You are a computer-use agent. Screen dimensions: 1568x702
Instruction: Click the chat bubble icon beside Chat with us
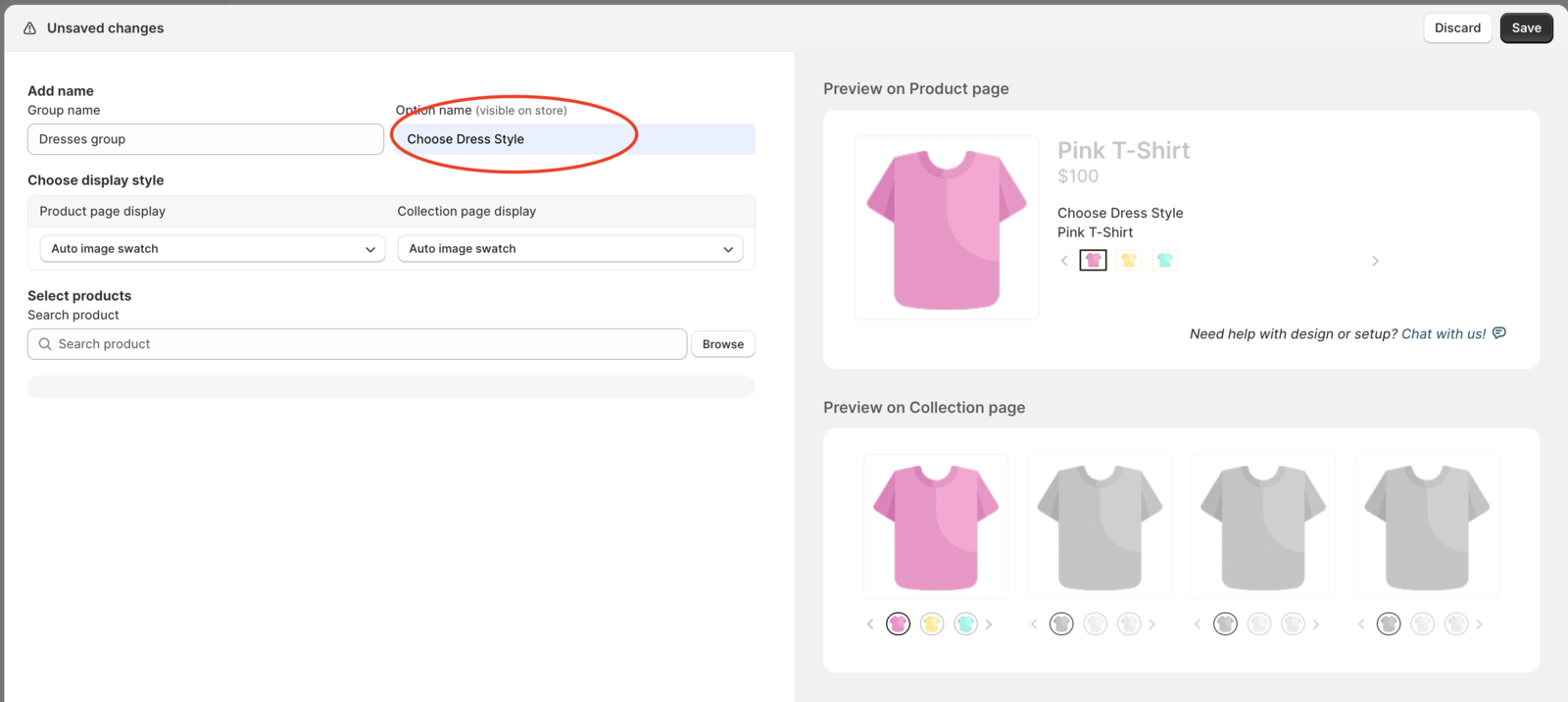pos(1499,333)
